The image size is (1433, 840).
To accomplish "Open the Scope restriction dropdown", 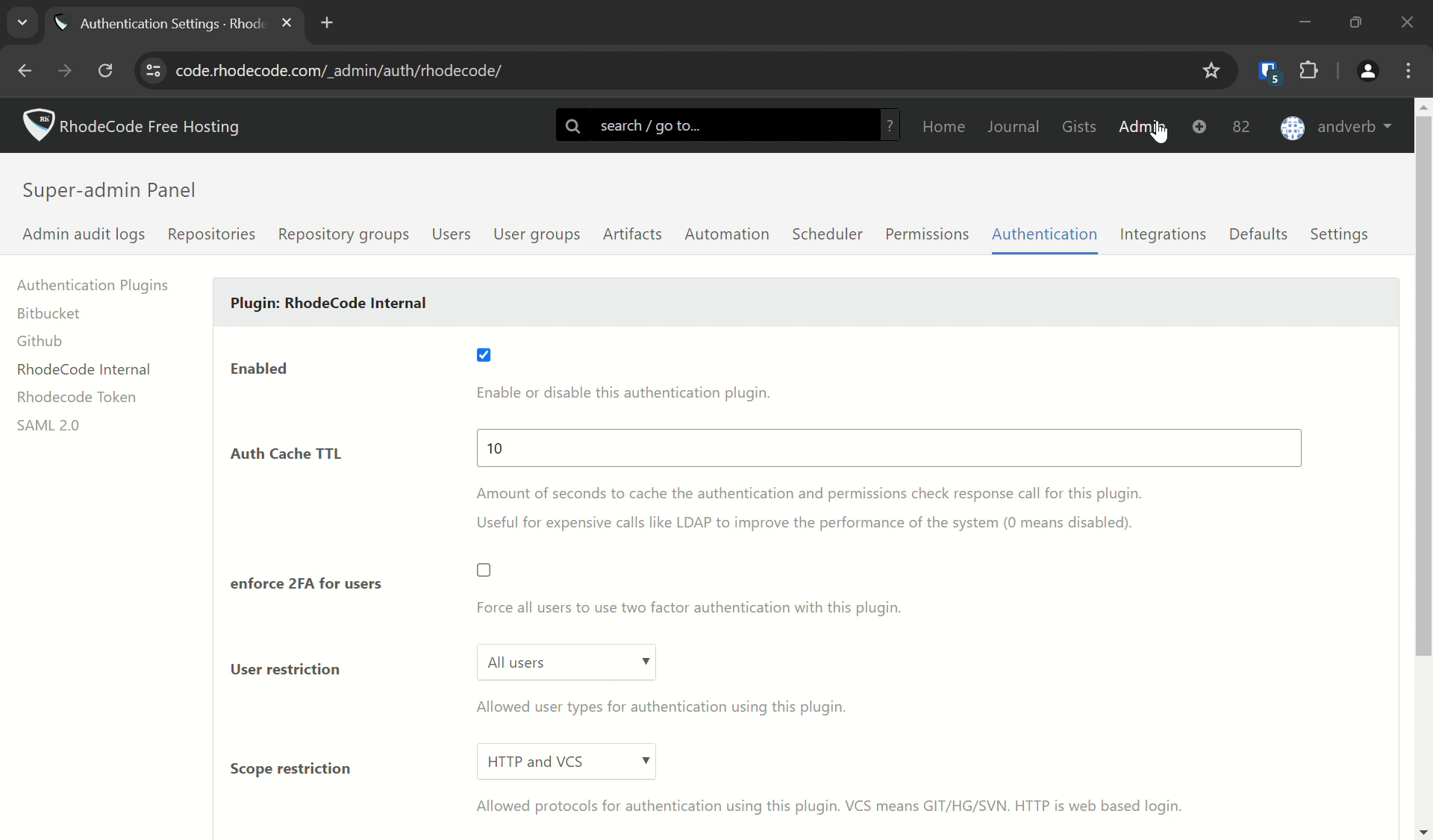I will tap(566, 762).
